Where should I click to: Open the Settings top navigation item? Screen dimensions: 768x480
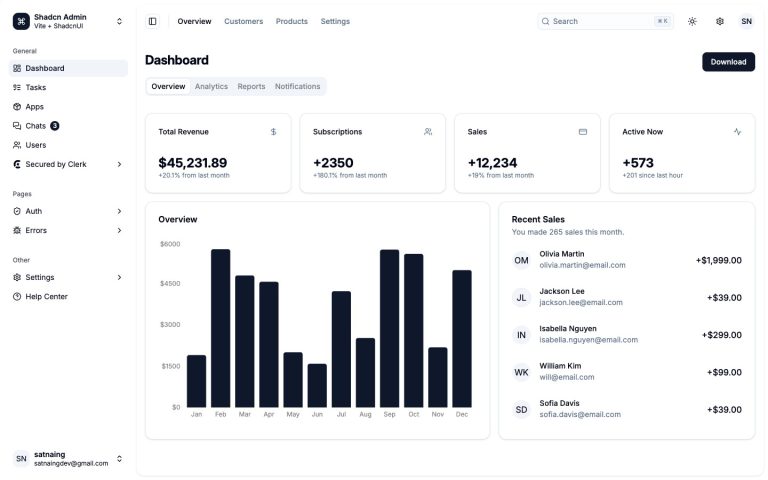coord(335,22)
